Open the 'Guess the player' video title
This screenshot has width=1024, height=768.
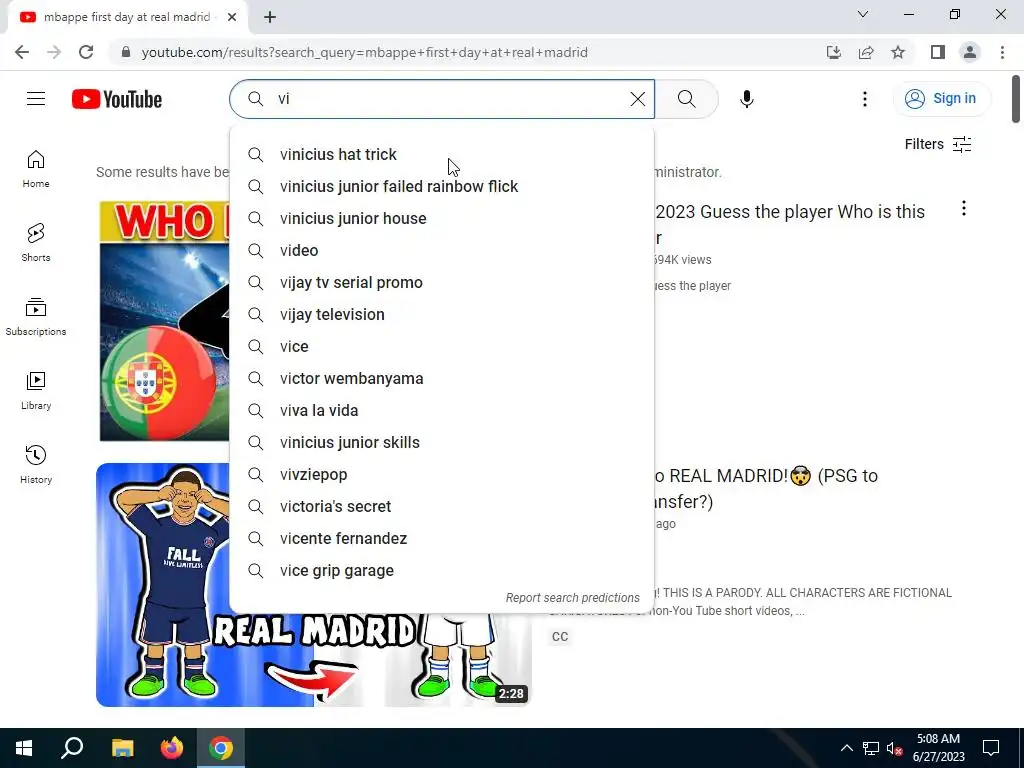[790, 224]
